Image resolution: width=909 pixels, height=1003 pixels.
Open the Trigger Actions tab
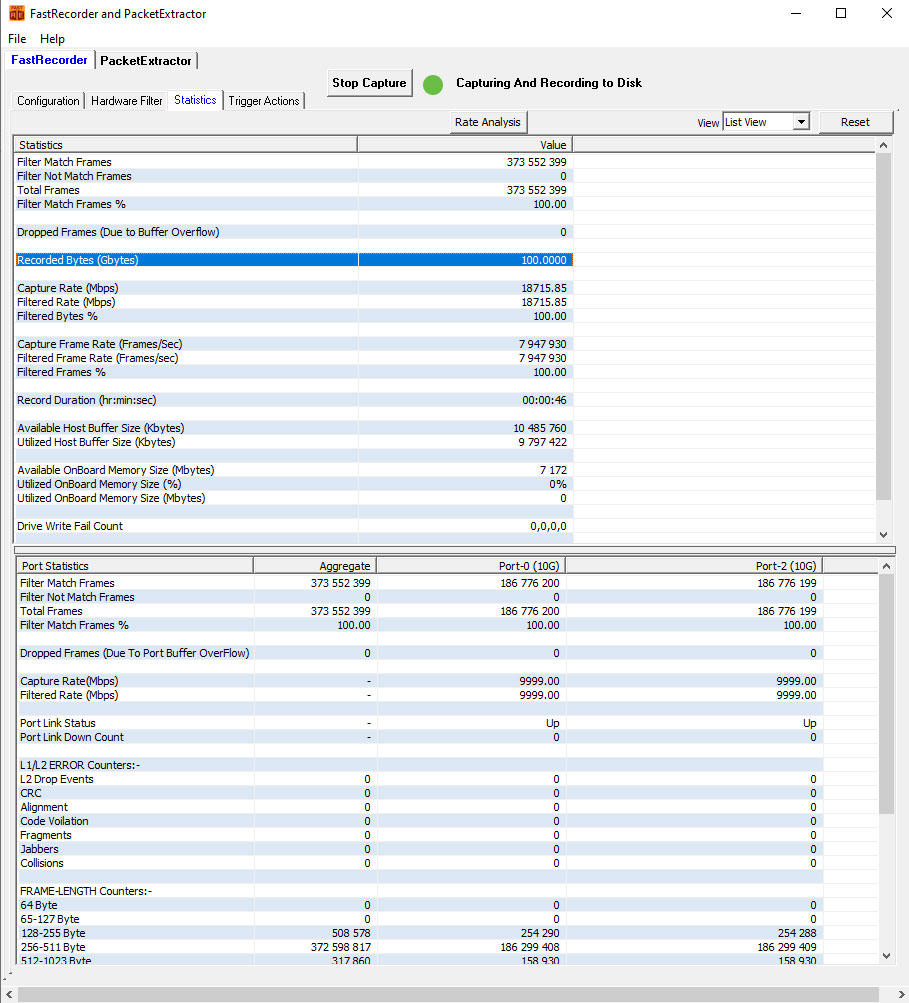264,101
